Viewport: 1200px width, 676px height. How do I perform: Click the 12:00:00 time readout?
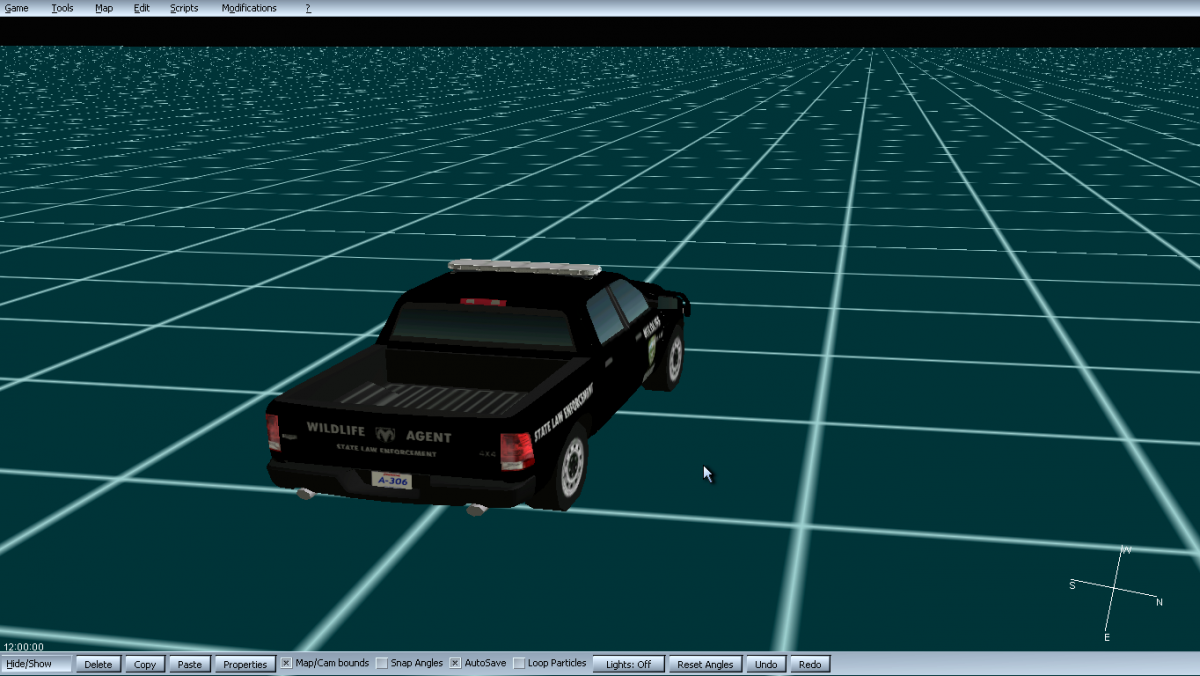point(24,647)
